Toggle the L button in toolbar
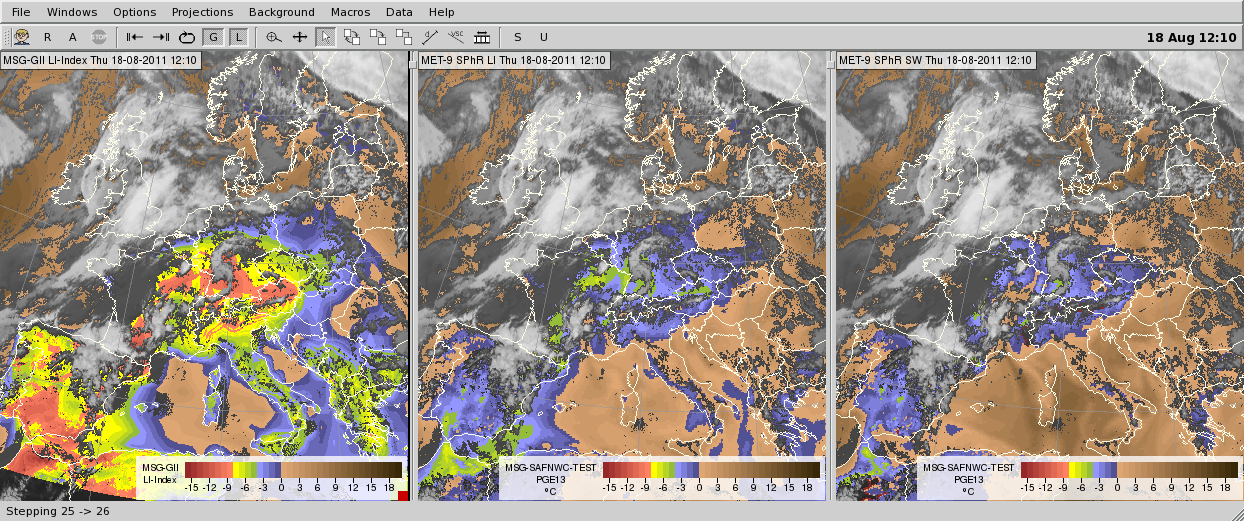Viewport: 1244px width, 521px height. (x=238, y=37)
